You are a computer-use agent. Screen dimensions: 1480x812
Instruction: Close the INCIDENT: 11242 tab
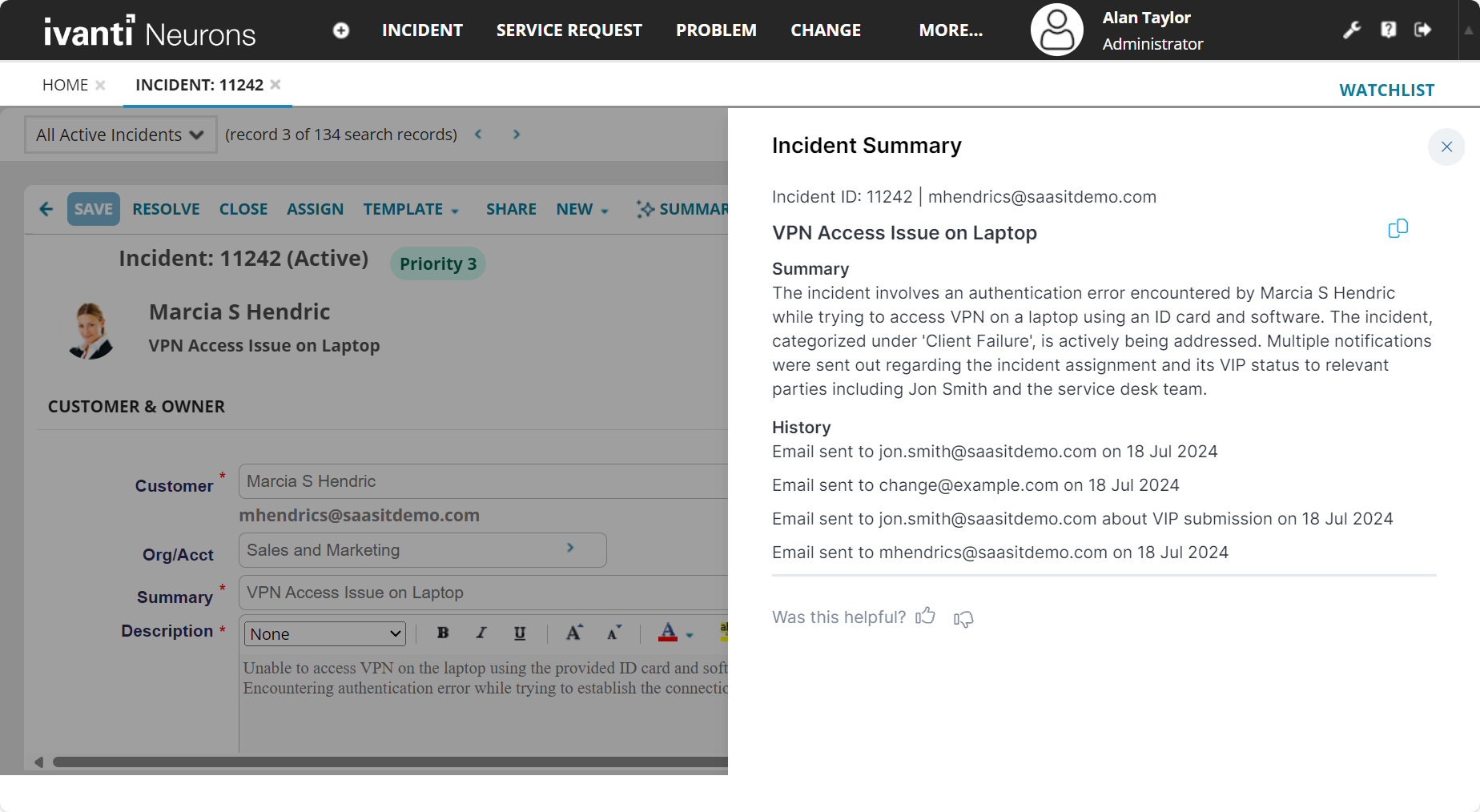point(275,84)
